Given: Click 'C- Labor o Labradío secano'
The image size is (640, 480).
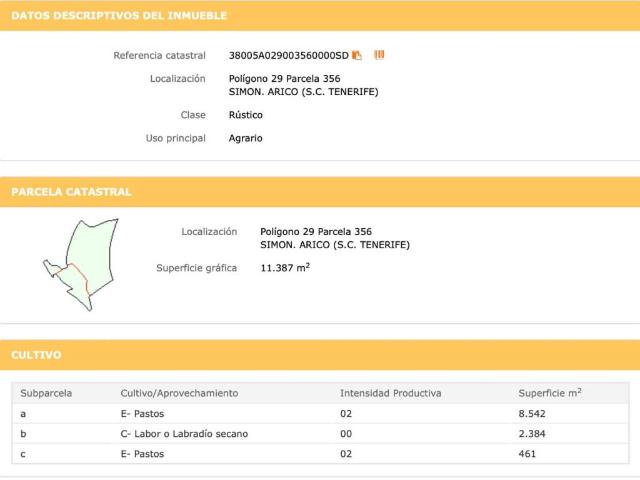Looking at the screenshot, I should pos(184,434).
